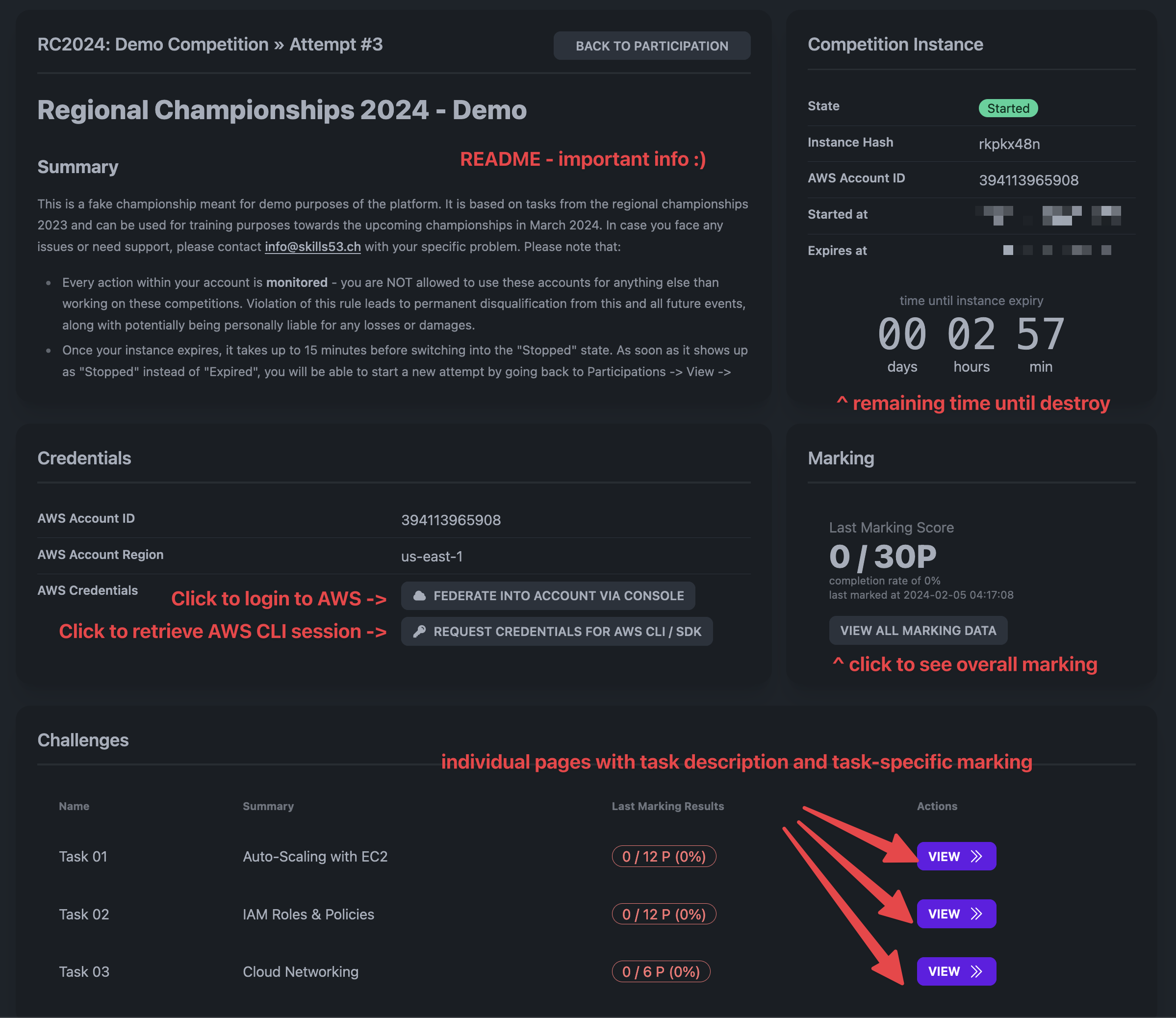Click the info@skills53.ch support link
This screenshot has width=1176, height=1018.
[312, 247]
